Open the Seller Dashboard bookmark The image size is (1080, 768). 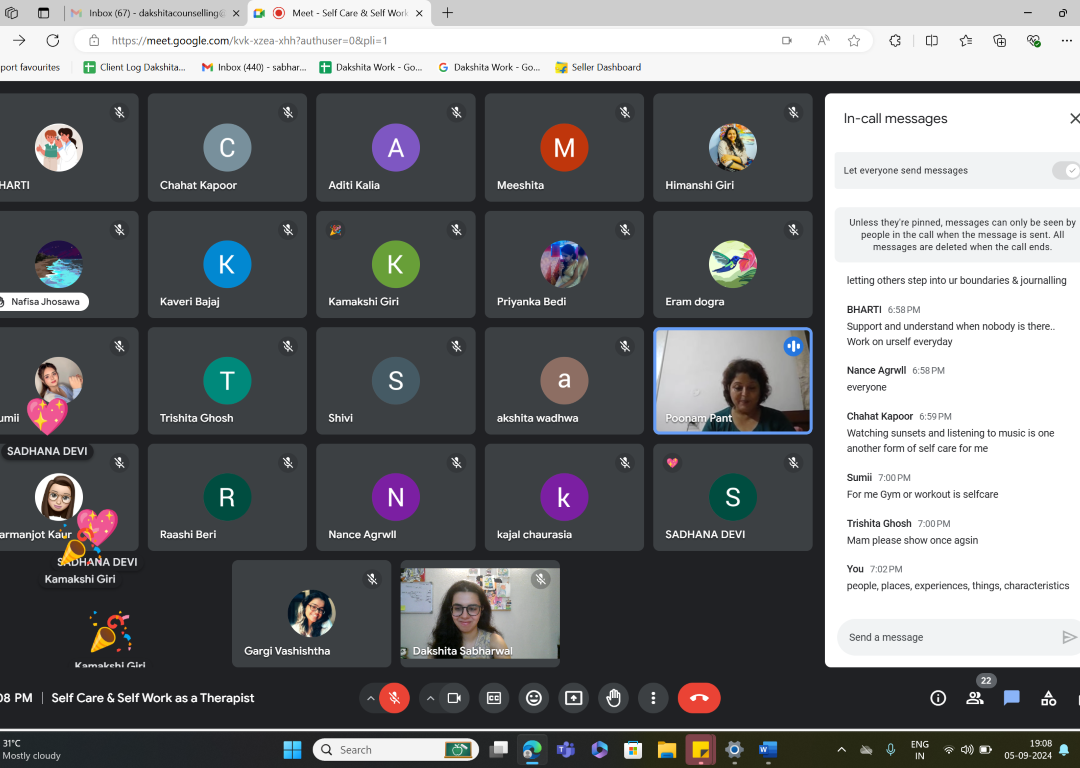click(598, 67)
